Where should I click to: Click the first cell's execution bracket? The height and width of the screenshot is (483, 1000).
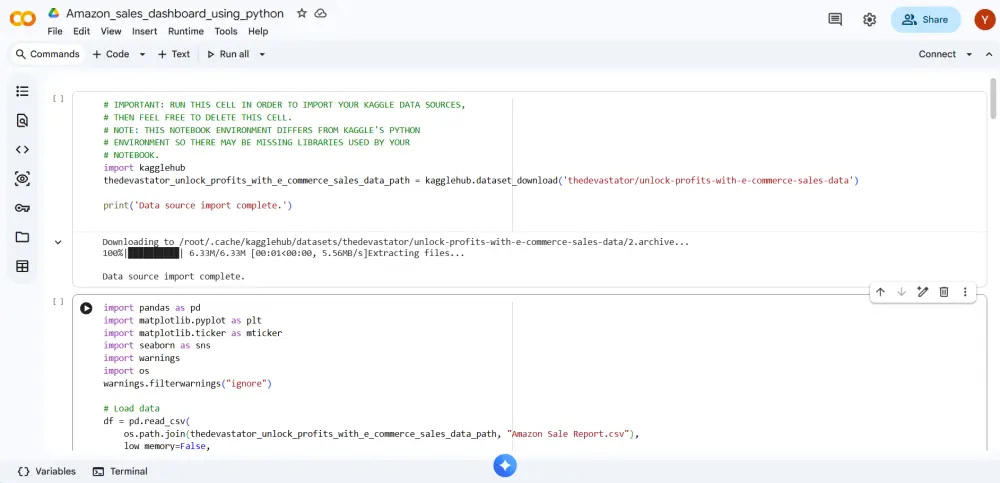tap(58, 98)
